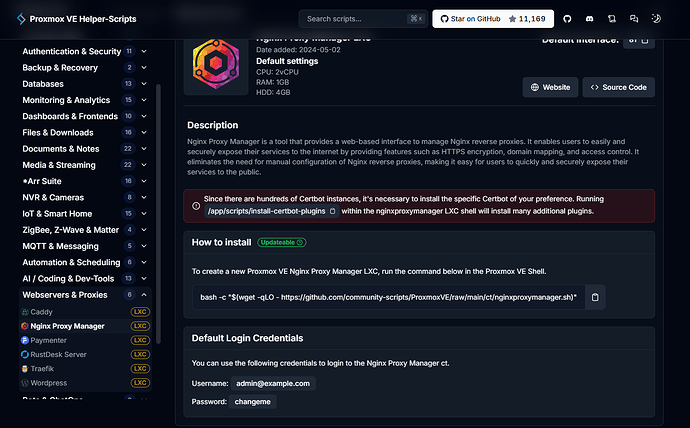Click the bash install command text

pos(388,297)
